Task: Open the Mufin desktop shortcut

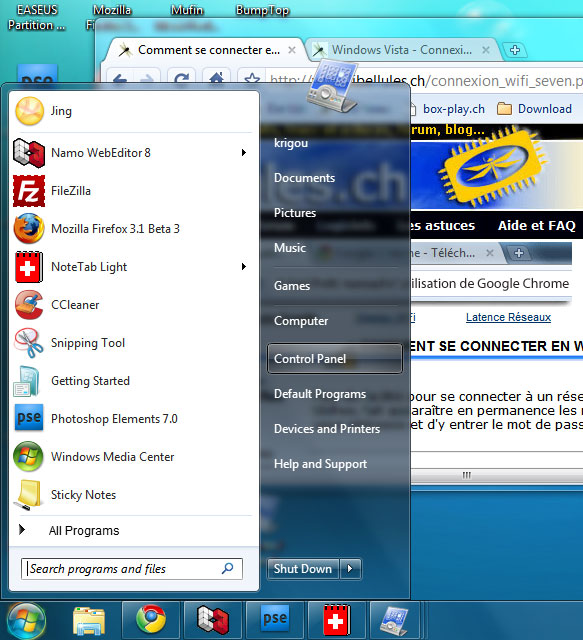Action: (187, 10)
